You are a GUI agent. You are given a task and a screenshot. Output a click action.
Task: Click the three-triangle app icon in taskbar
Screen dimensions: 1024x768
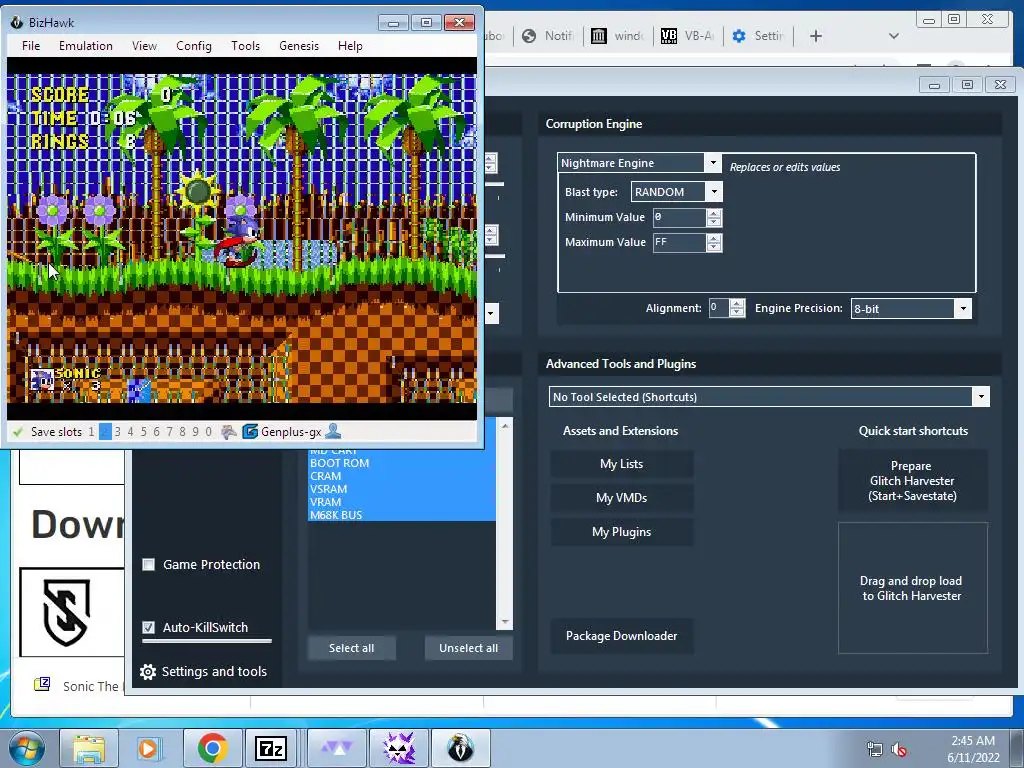pos(336,748)
